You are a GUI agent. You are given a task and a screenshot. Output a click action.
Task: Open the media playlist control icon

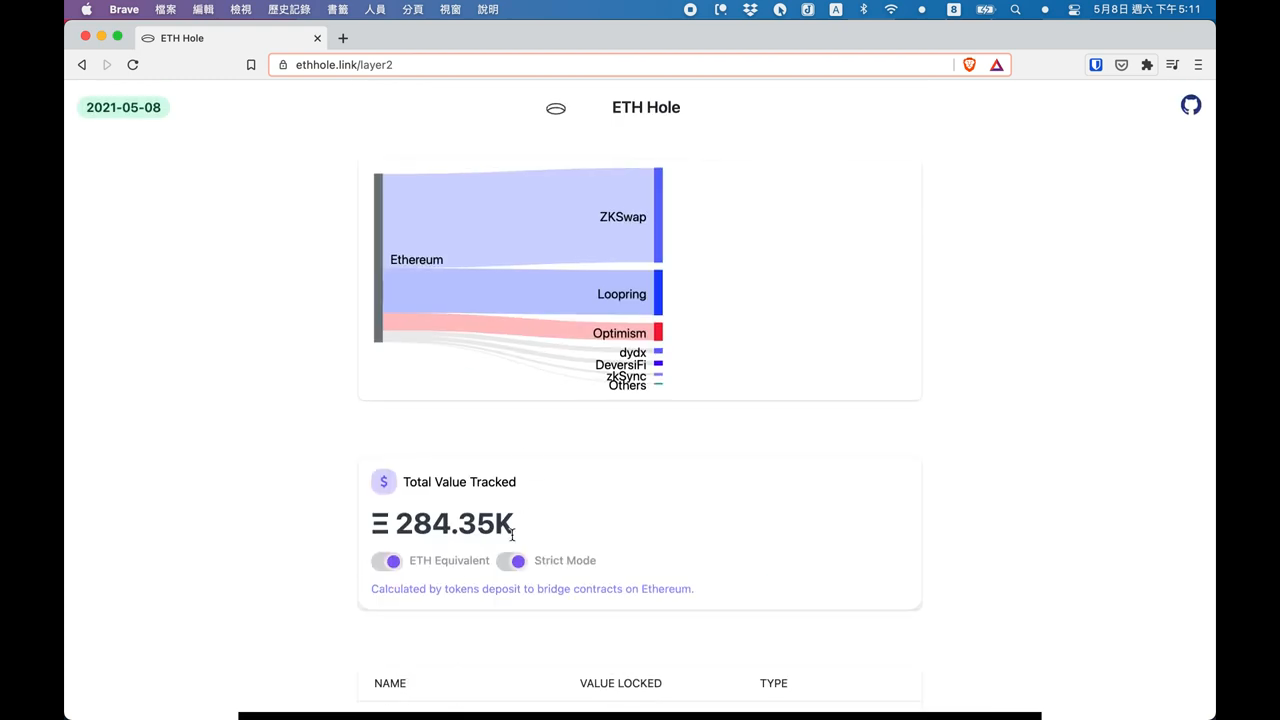[1173, 65]
